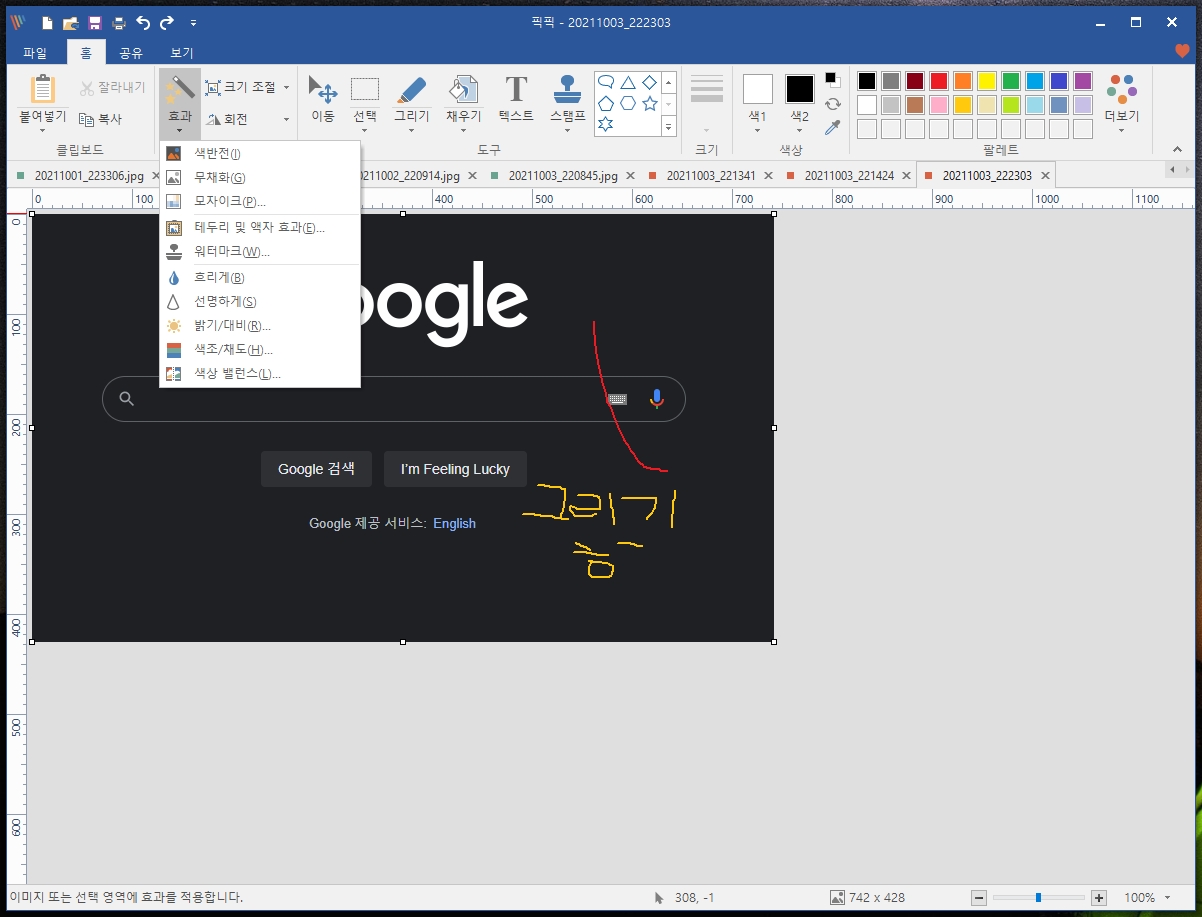Click the default black/white colors icon
Image resolution: width=1202 pixels, height=917 pixels.
pyautogui.click(x=832, y=80)
